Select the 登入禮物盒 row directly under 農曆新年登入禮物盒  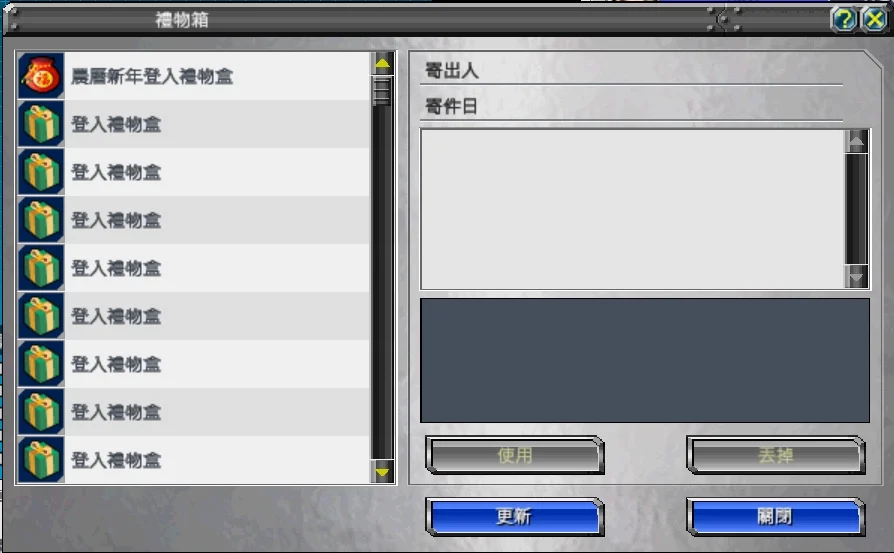click(x=193, y=124)
